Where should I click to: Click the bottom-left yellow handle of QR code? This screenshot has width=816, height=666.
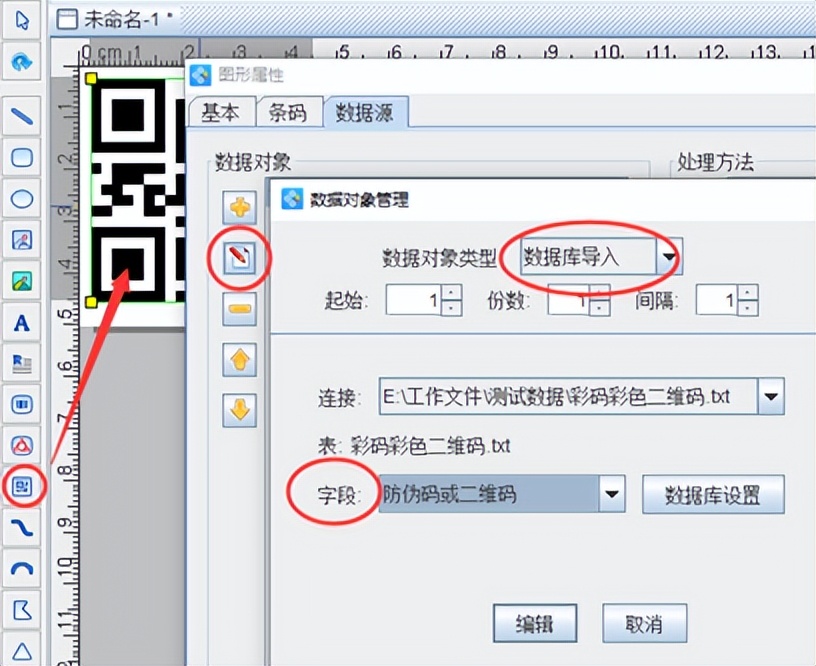(91, 302)
